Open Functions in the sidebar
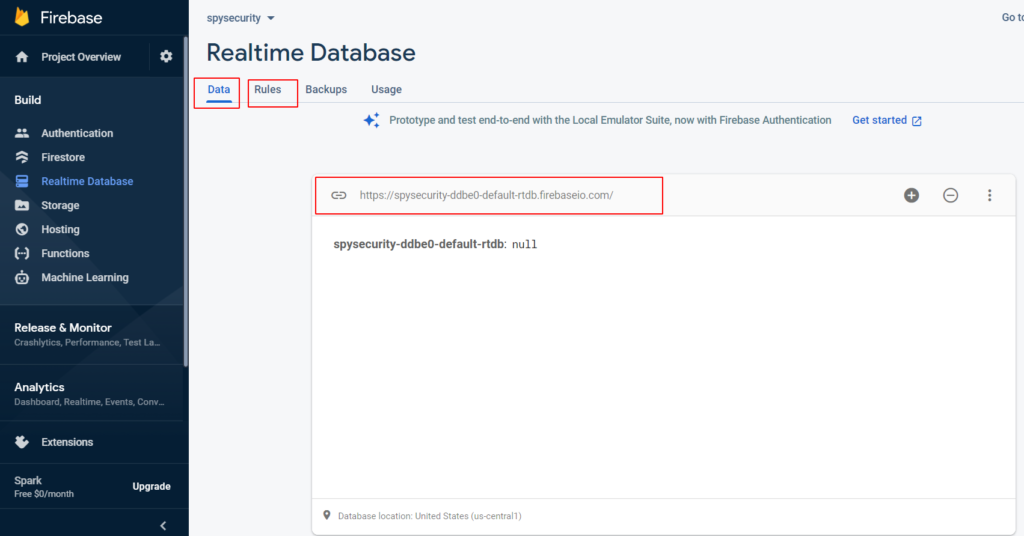The image size is (1024, 536). [x=65, y=253]
